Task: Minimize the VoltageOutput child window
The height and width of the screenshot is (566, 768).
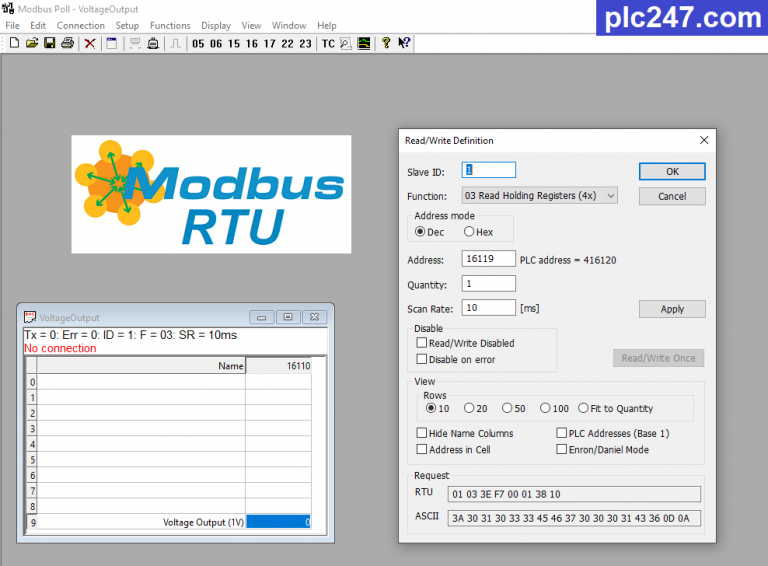Action: pyautogui.click(x=262, y=317)
